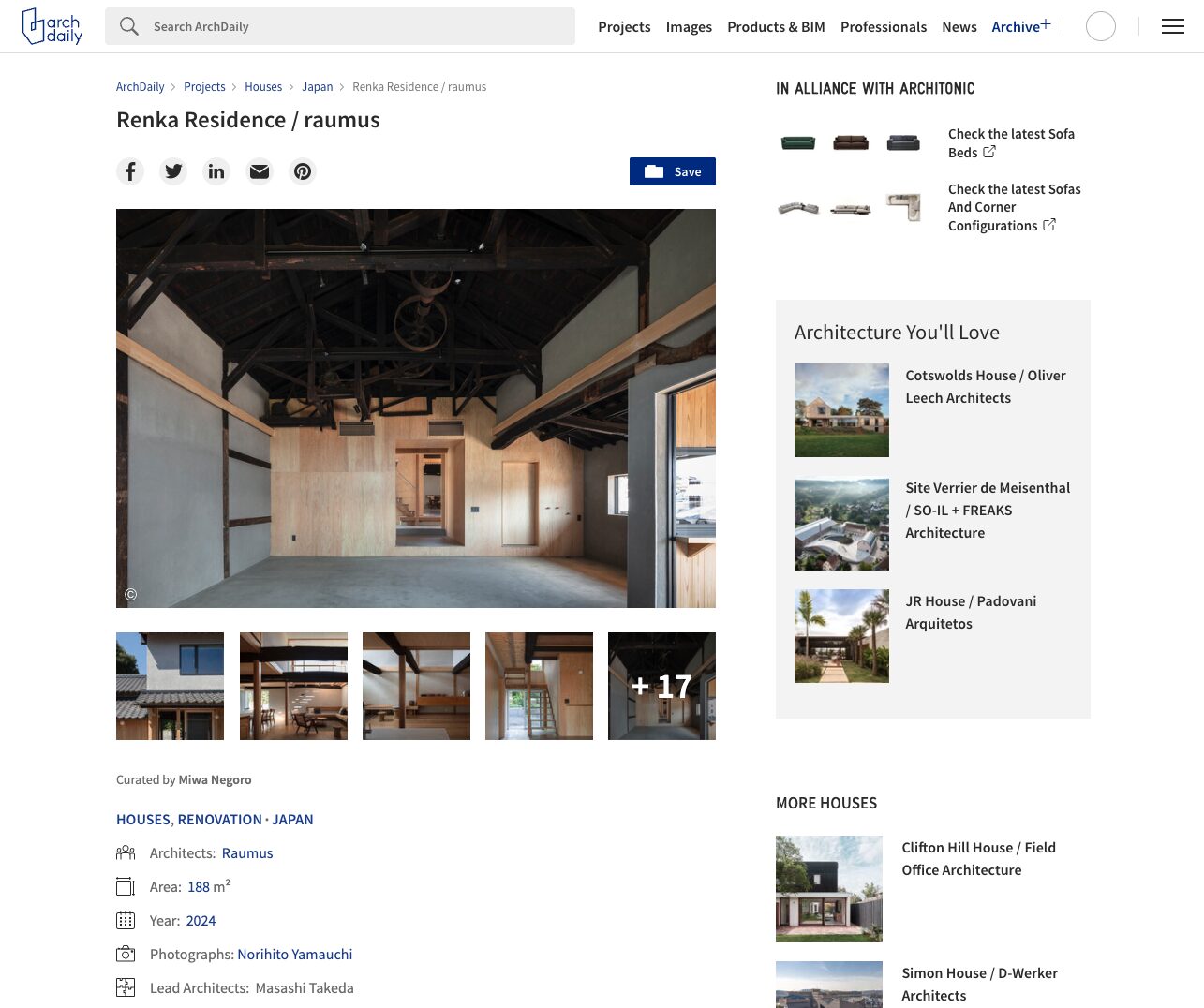Screen dimensions: 1204x1008
Task: Open the +17 more photos thumbnail
Action: (x=661, y=686)
